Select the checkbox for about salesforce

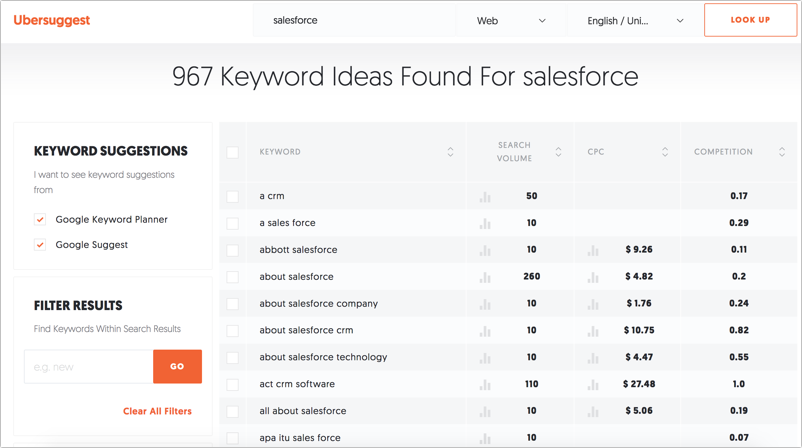(232, 277)
